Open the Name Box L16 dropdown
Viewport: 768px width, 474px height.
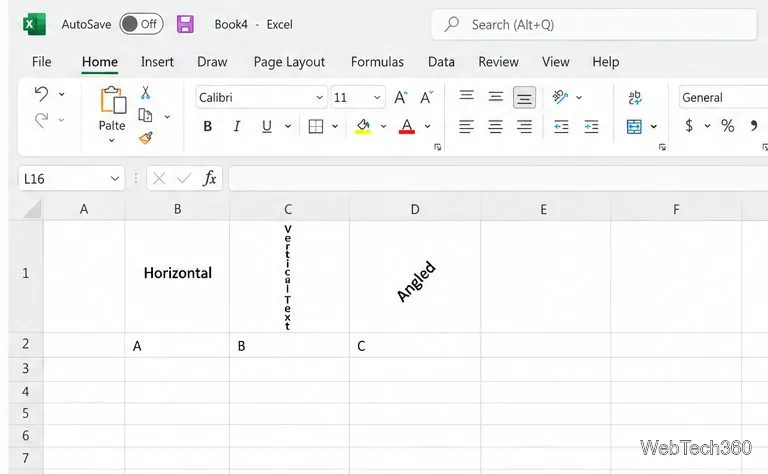click(x=115, y=179)
